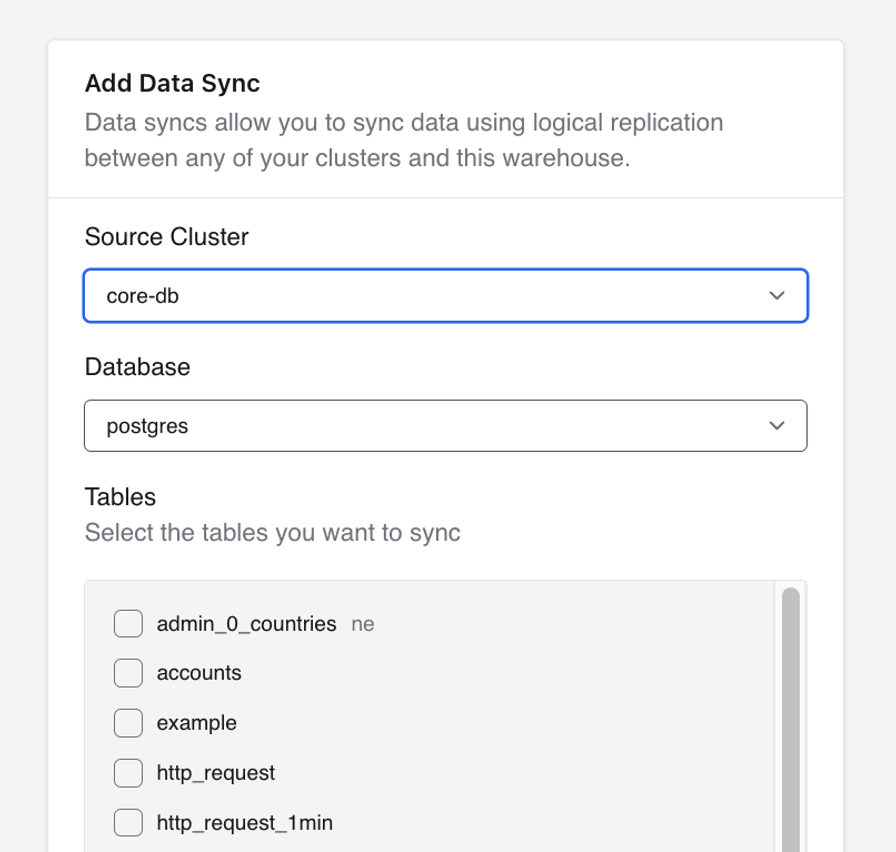896x852 pixels.
Task: Check the admin_0_countries table checkbox
Action: [128, 623]
